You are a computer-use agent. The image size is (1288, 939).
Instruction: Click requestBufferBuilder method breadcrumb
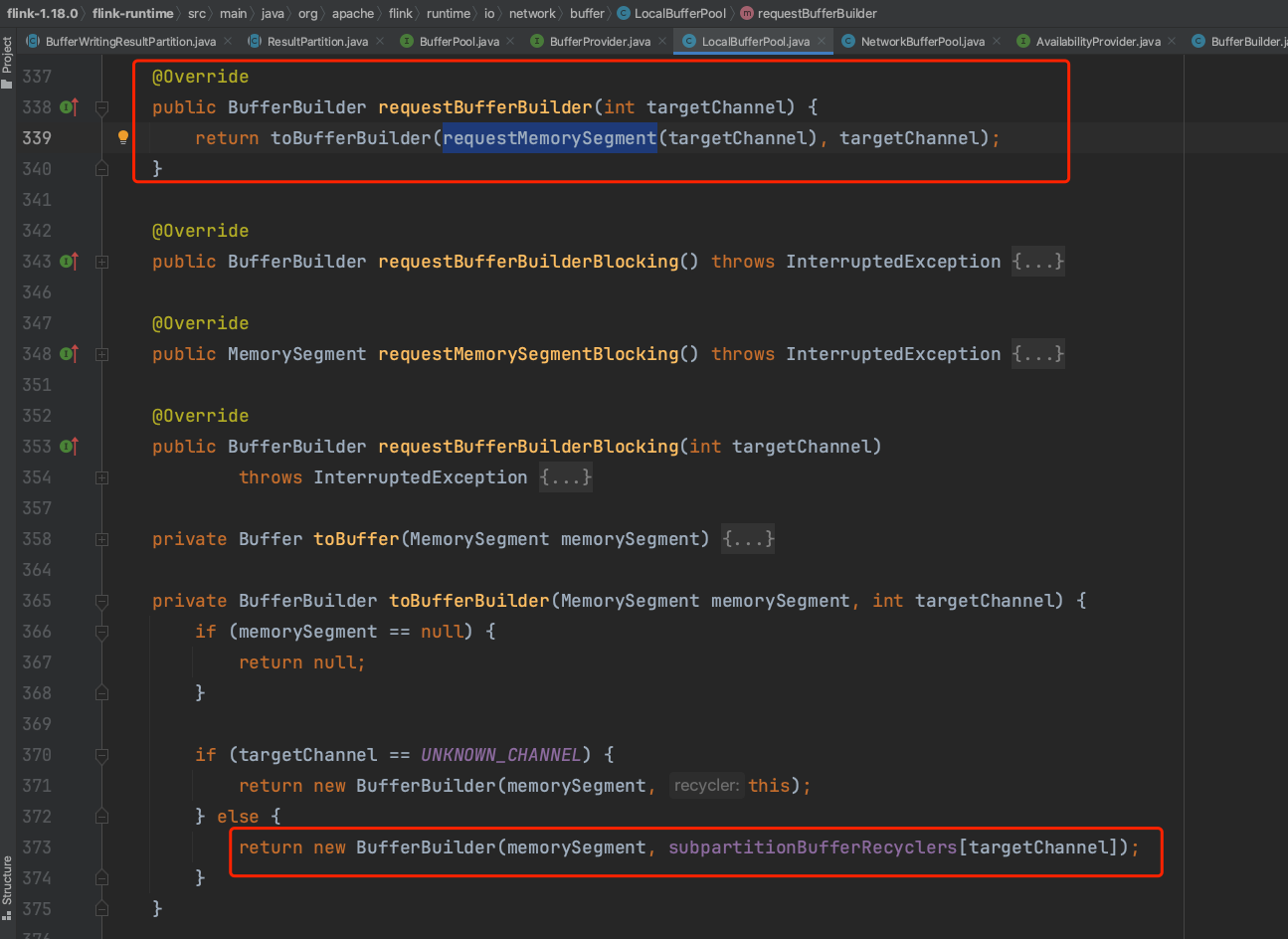click(809, 13)
